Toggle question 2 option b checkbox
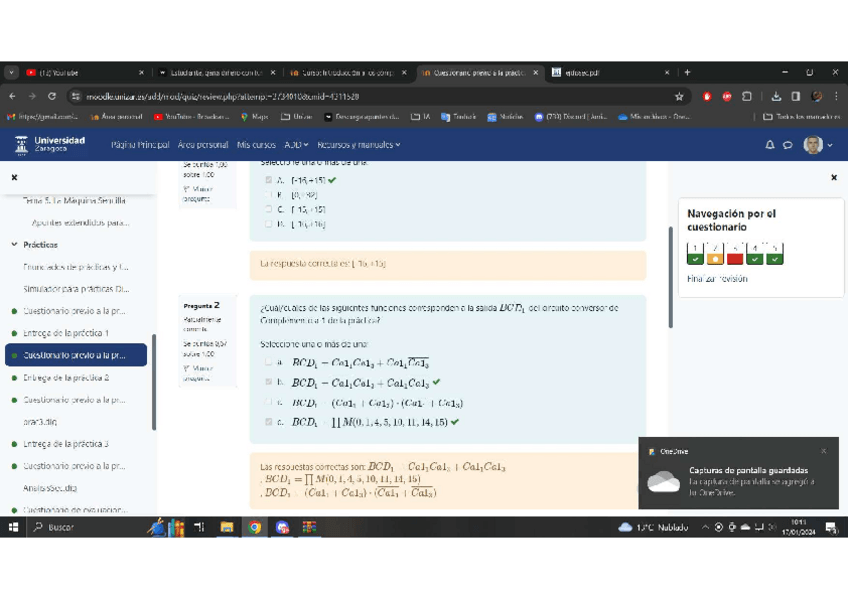The height and width of the screenshot is (599, 848). coord(269,382)
